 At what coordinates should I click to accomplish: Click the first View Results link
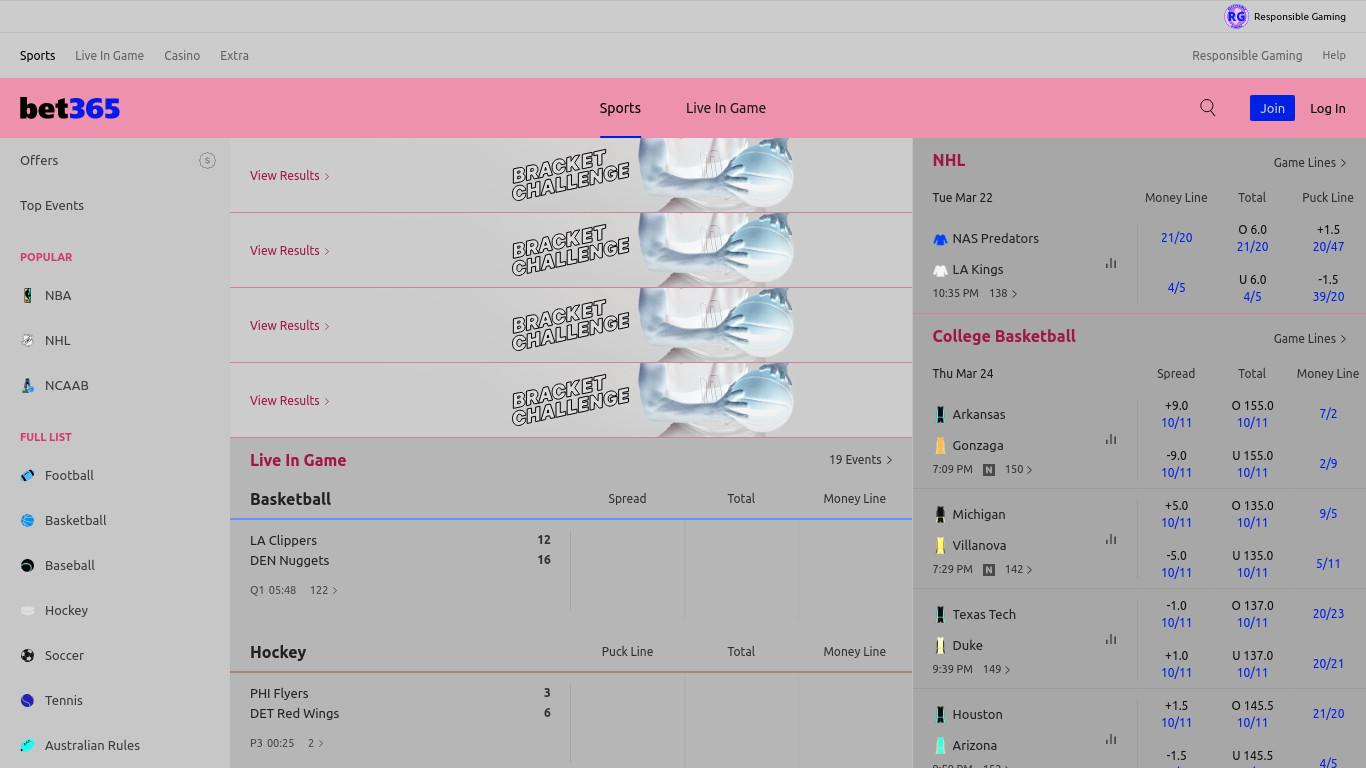290,175
